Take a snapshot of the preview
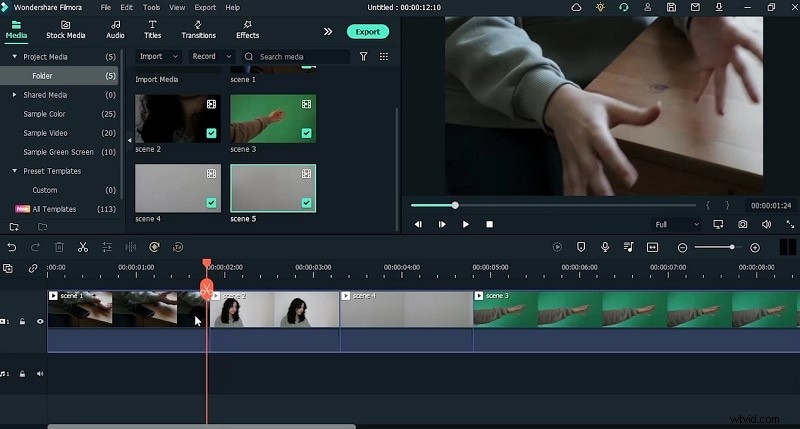 [x=742, y=224]
